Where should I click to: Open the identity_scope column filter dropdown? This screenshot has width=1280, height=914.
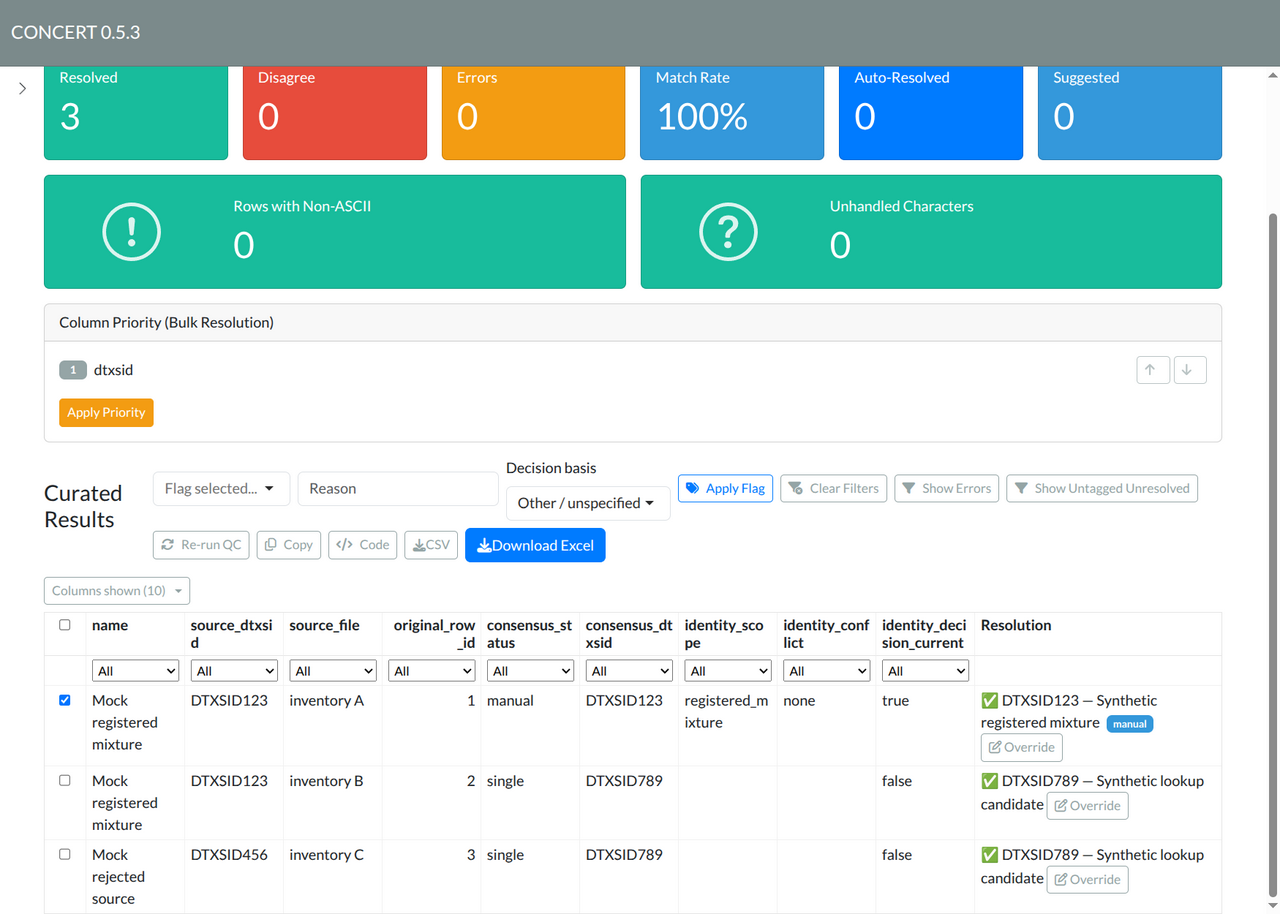click(x=728, y=671)
